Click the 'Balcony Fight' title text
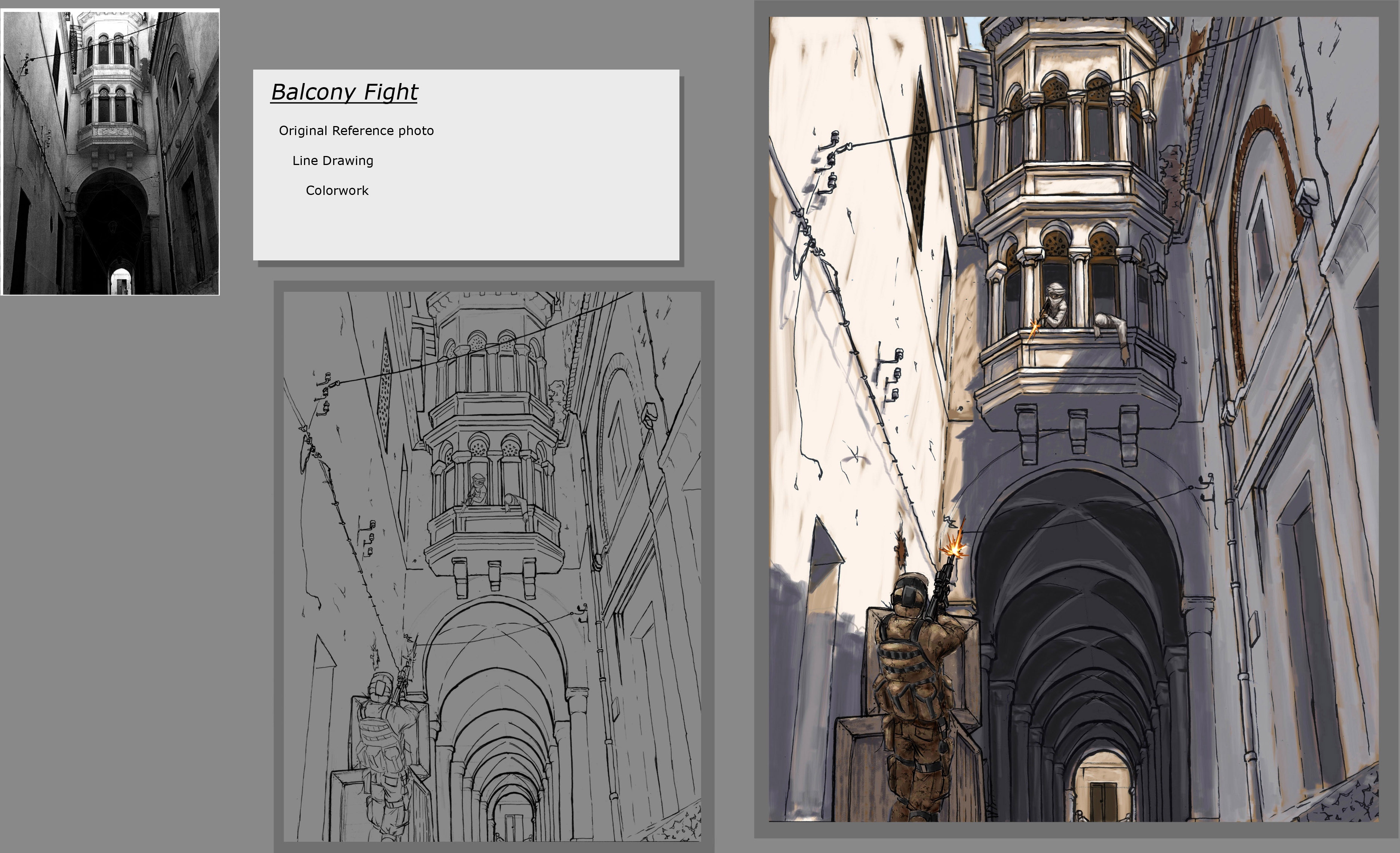Screen dimensions: 1400x853 coord(344,92)
